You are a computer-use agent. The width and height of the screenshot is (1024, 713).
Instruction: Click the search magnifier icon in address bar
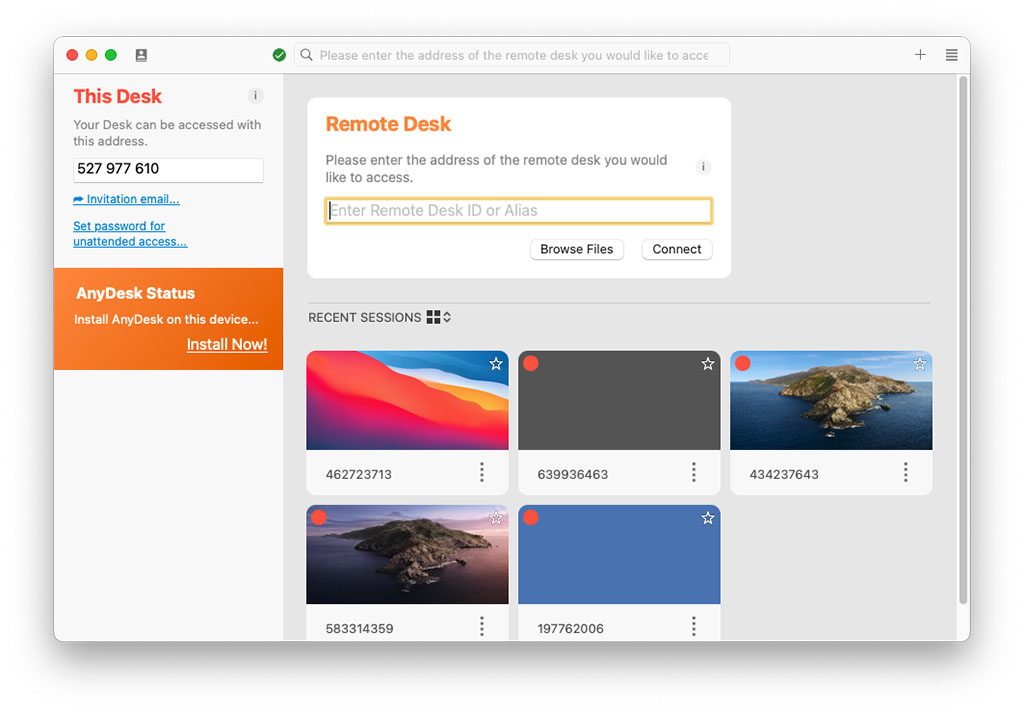[306, 55]
